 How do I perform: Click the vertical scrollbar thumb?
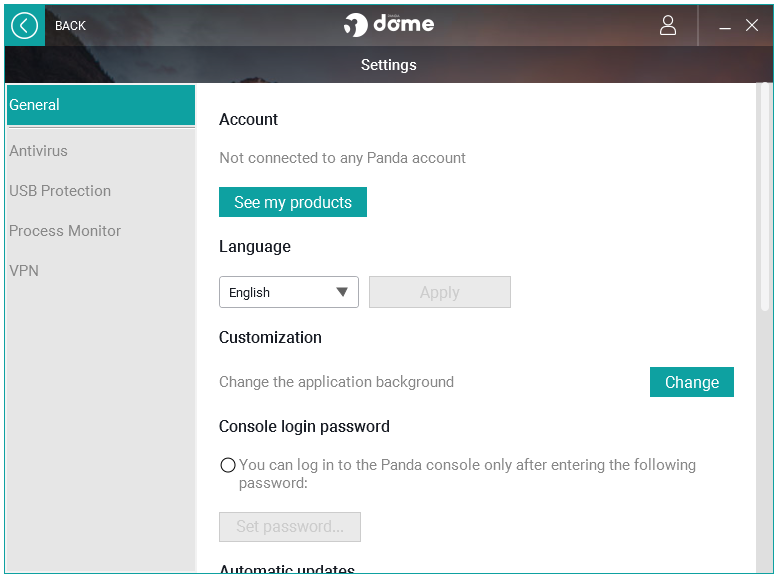point(765,197)
